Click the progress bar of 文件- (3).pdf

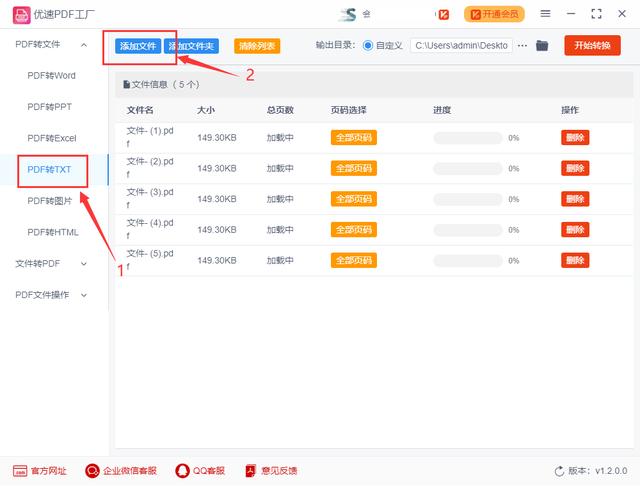pyautogui.click(x=468, y=199)
